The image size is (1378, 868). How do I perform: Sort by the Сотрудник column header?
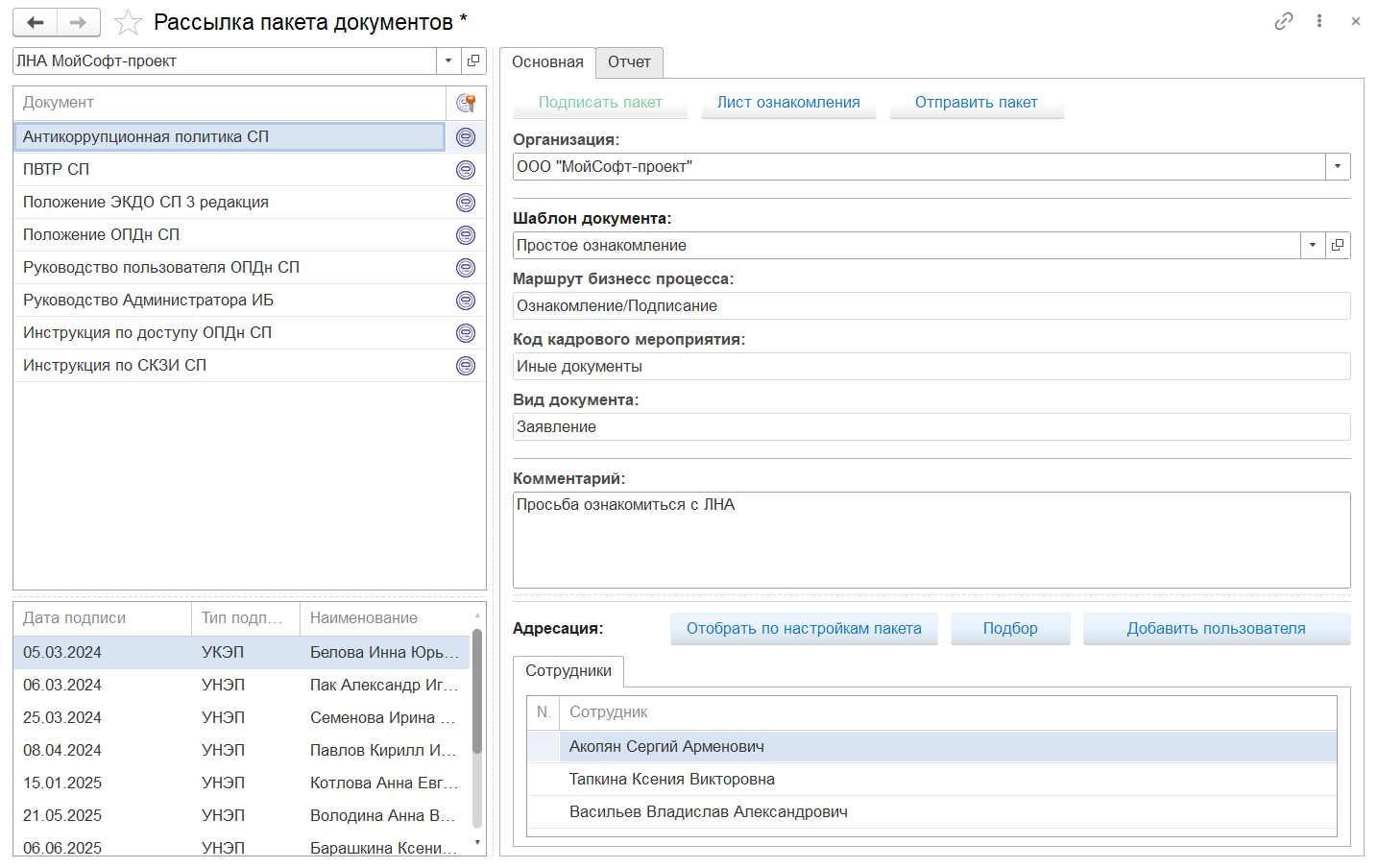pyautogui.click(x=948, y=712)
